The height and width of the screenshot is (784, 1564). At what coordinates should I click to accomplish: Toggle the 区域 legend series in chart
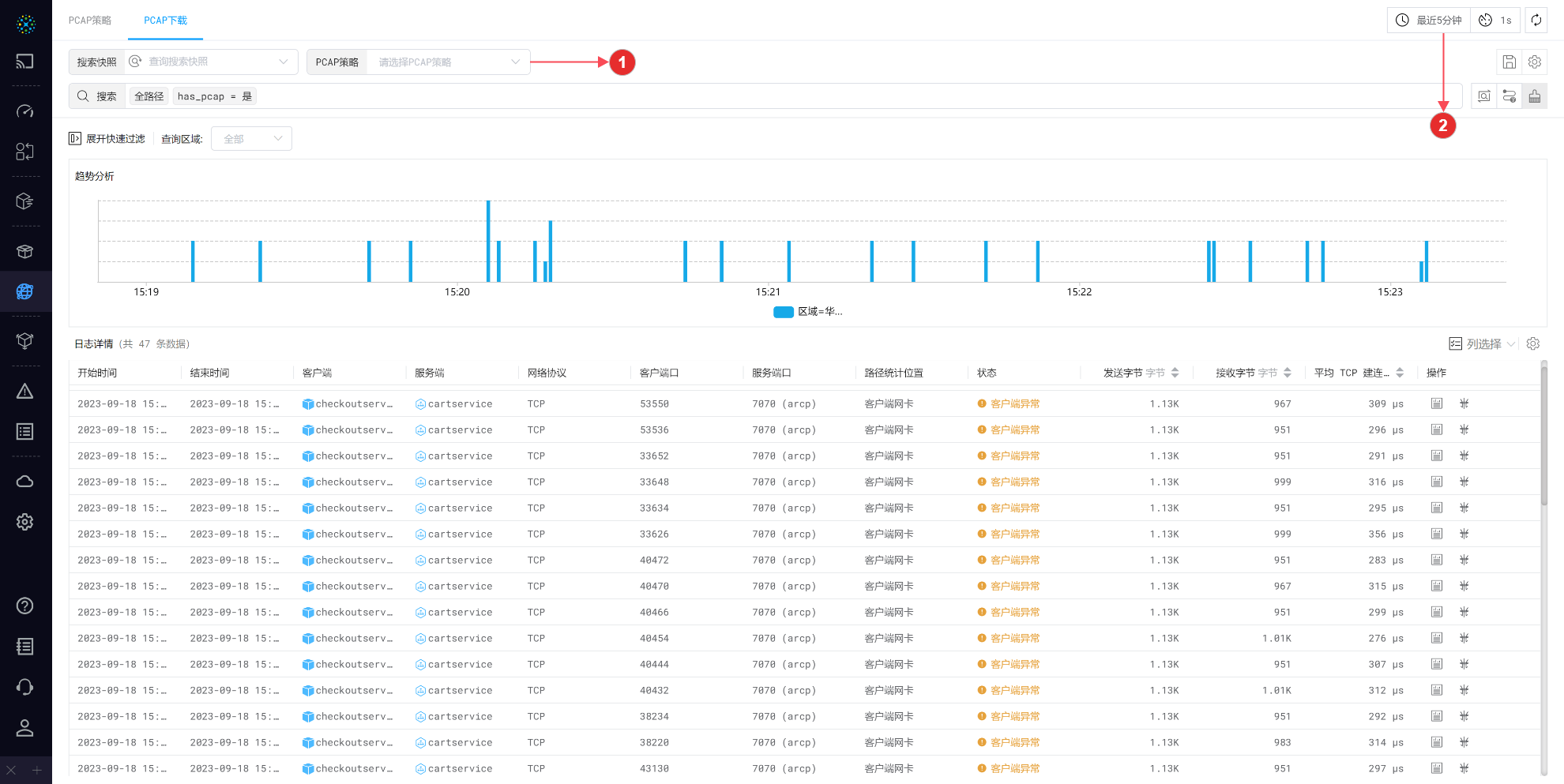pyautogui.click(x=808, y=312)
